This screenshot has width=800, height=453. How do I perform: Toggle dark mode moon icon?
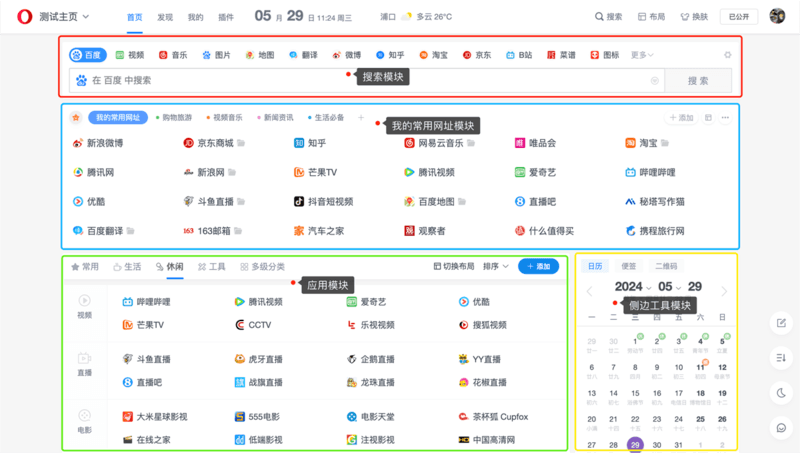781,393
